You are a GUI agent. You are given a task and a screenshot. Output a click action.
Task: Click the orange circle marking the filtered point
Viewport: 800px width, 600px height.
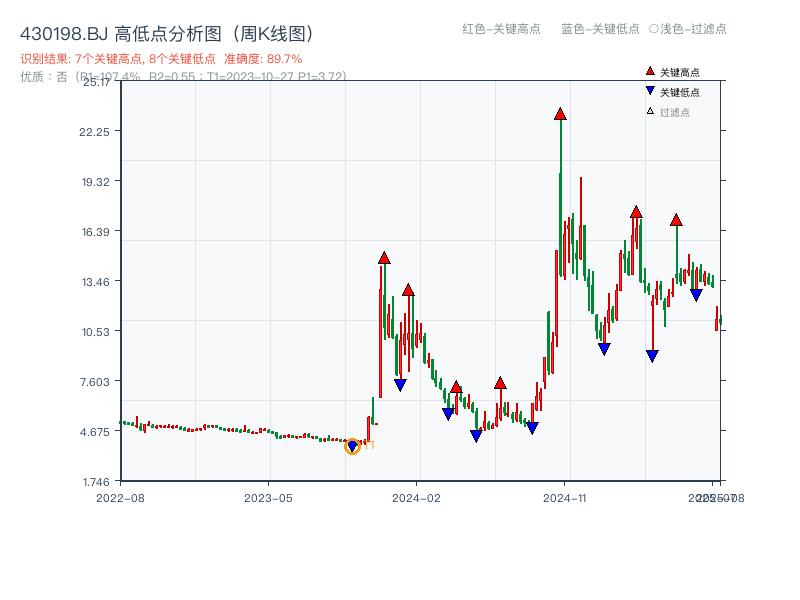[352, 447]
